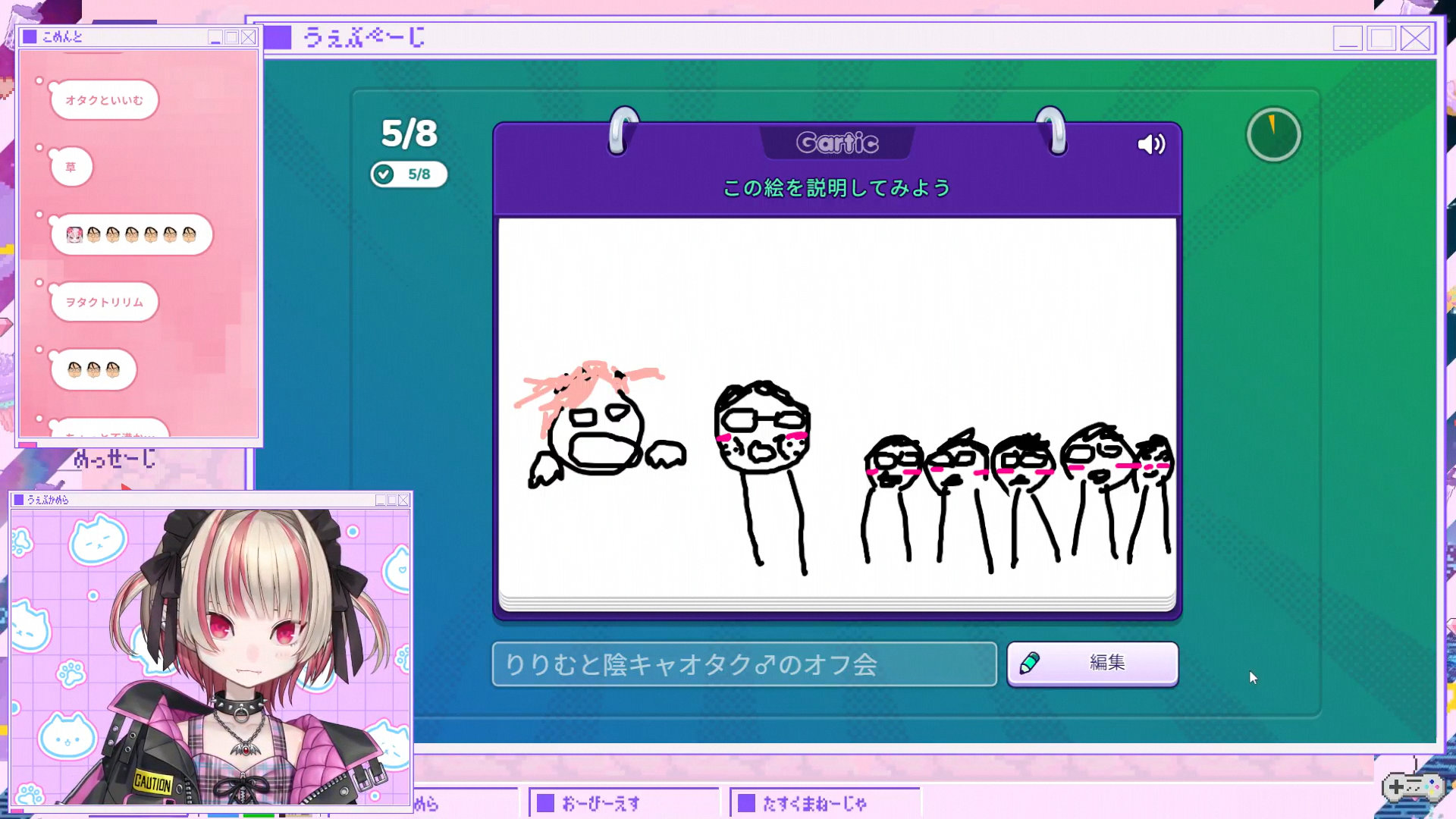Maximize the うぇぶぺーじ main window
1456x819 pixels.
click(1381, 38)
